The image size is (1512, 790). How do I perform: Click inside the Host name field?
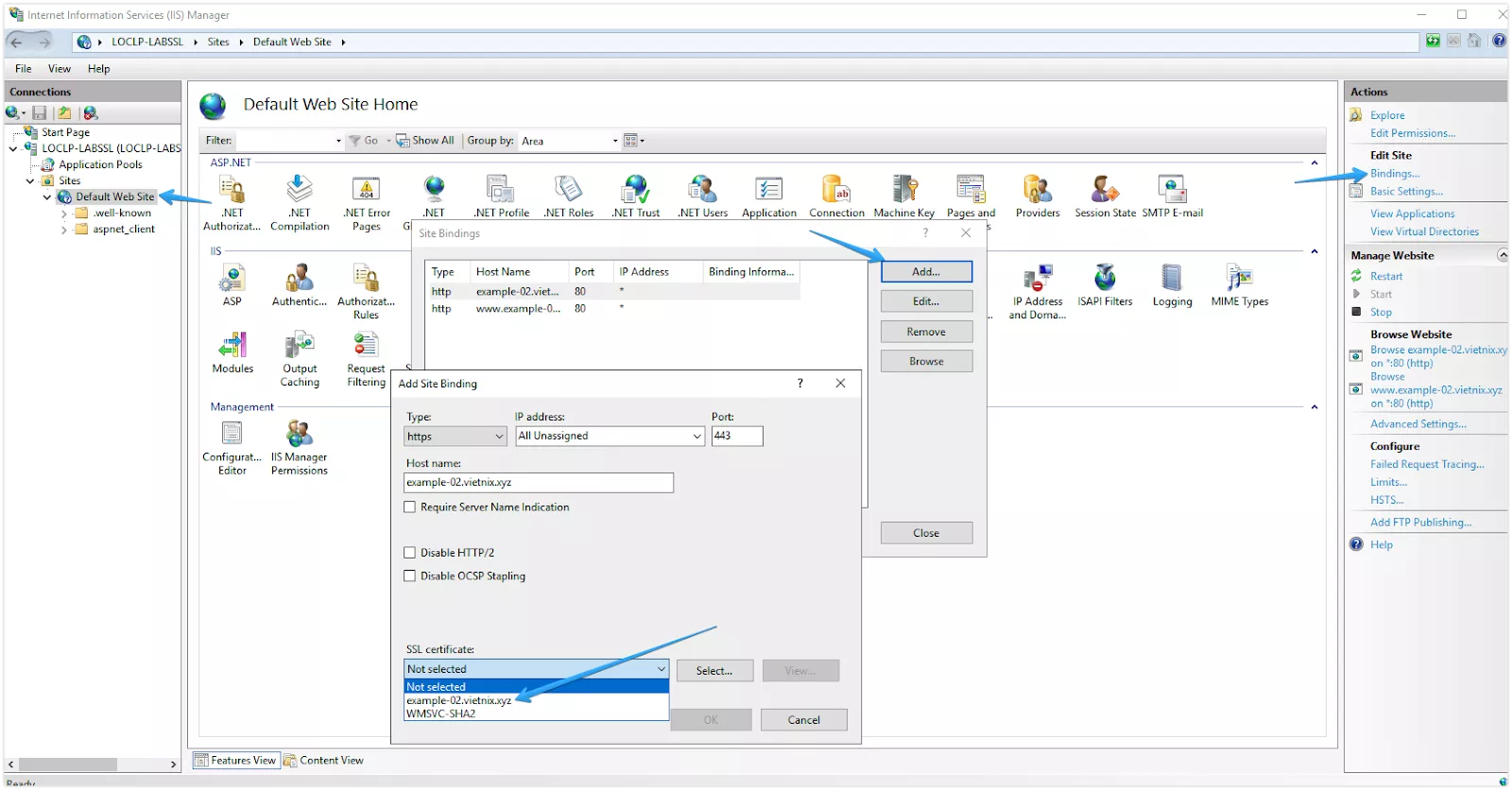pyautogui.click(x=539, y=483)
